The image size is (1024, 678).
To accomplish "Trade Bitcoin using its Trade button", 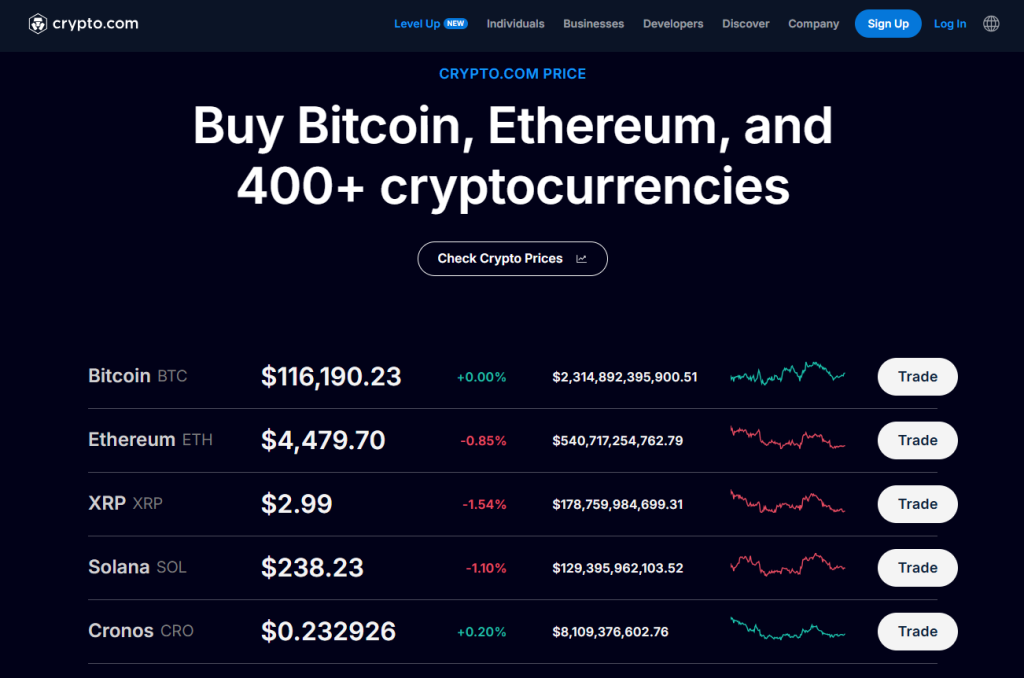I will click(x=917, y=377).
